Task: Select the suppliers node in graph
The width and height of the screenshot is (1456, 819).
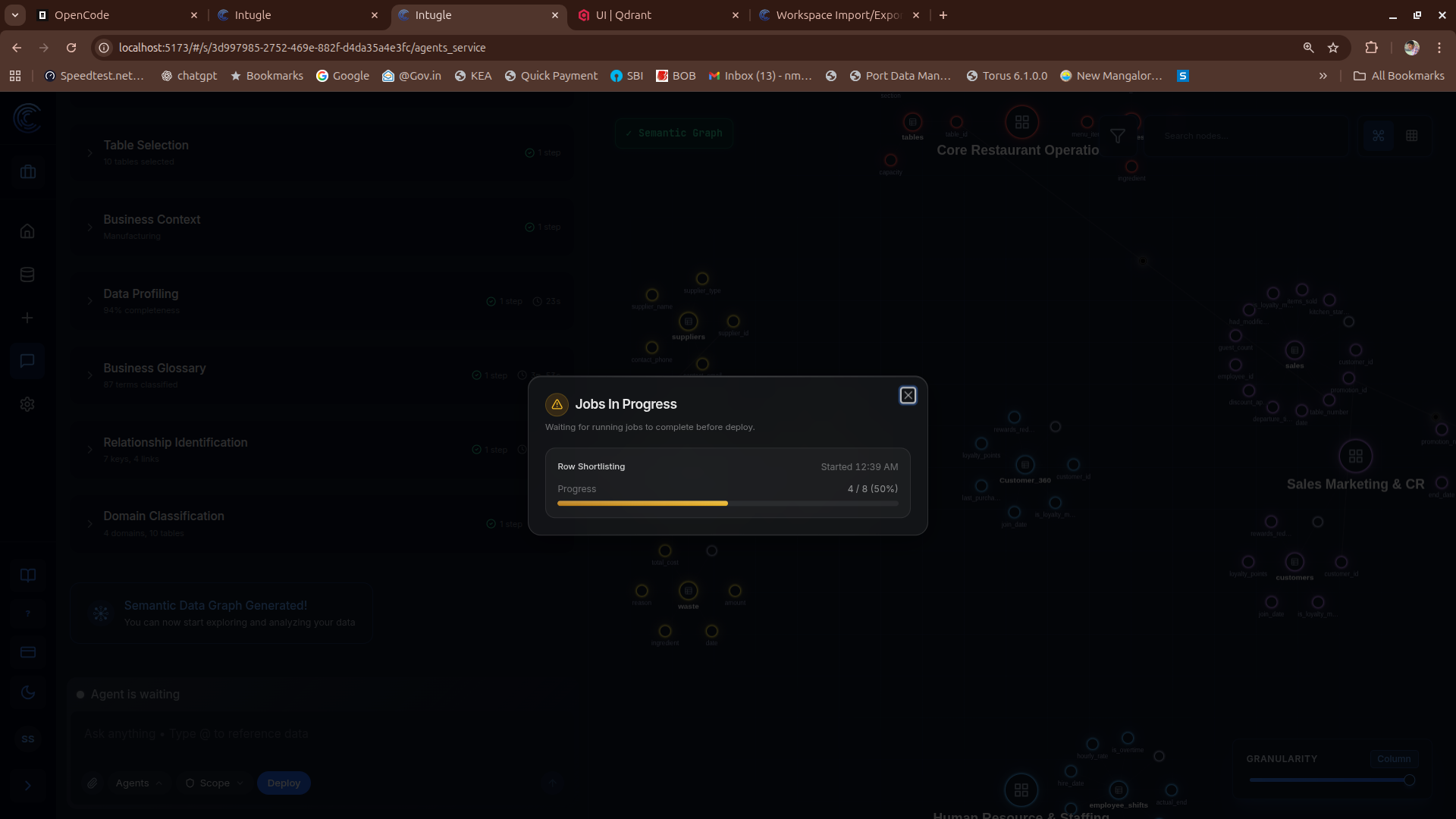Action: coord(689,322)
